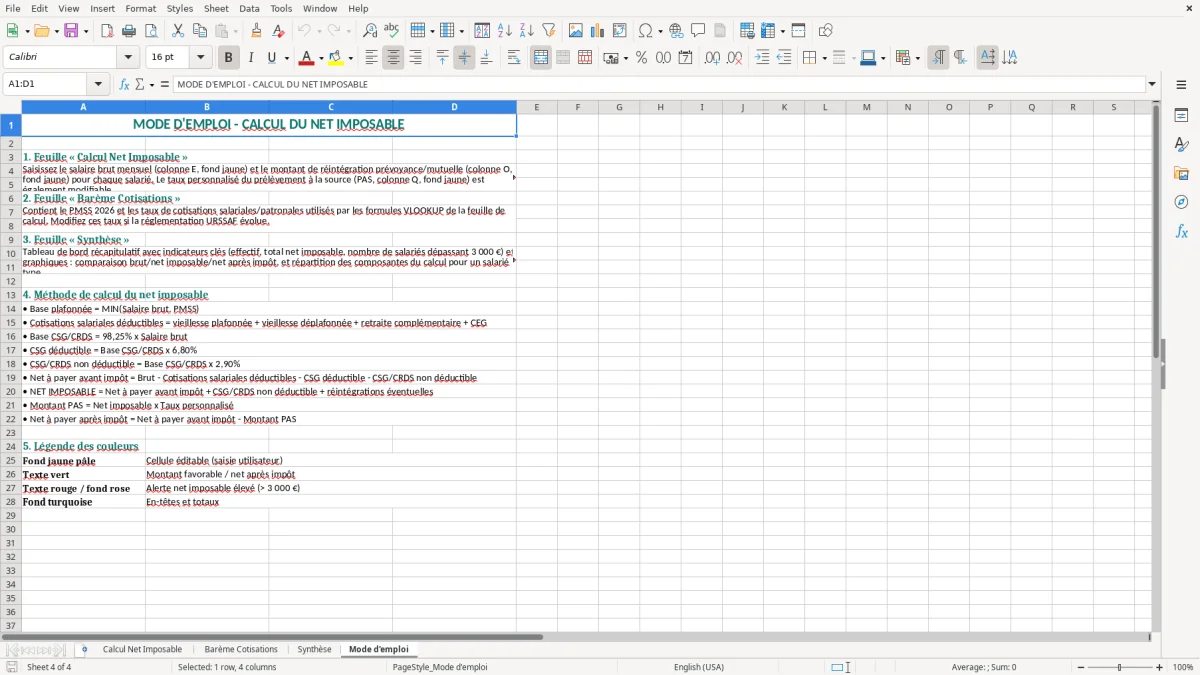Image resolution: width=1200 pixels, height=675 pixels.
Task: Toggle Bold formatting
Action: (x=228, y=58)
